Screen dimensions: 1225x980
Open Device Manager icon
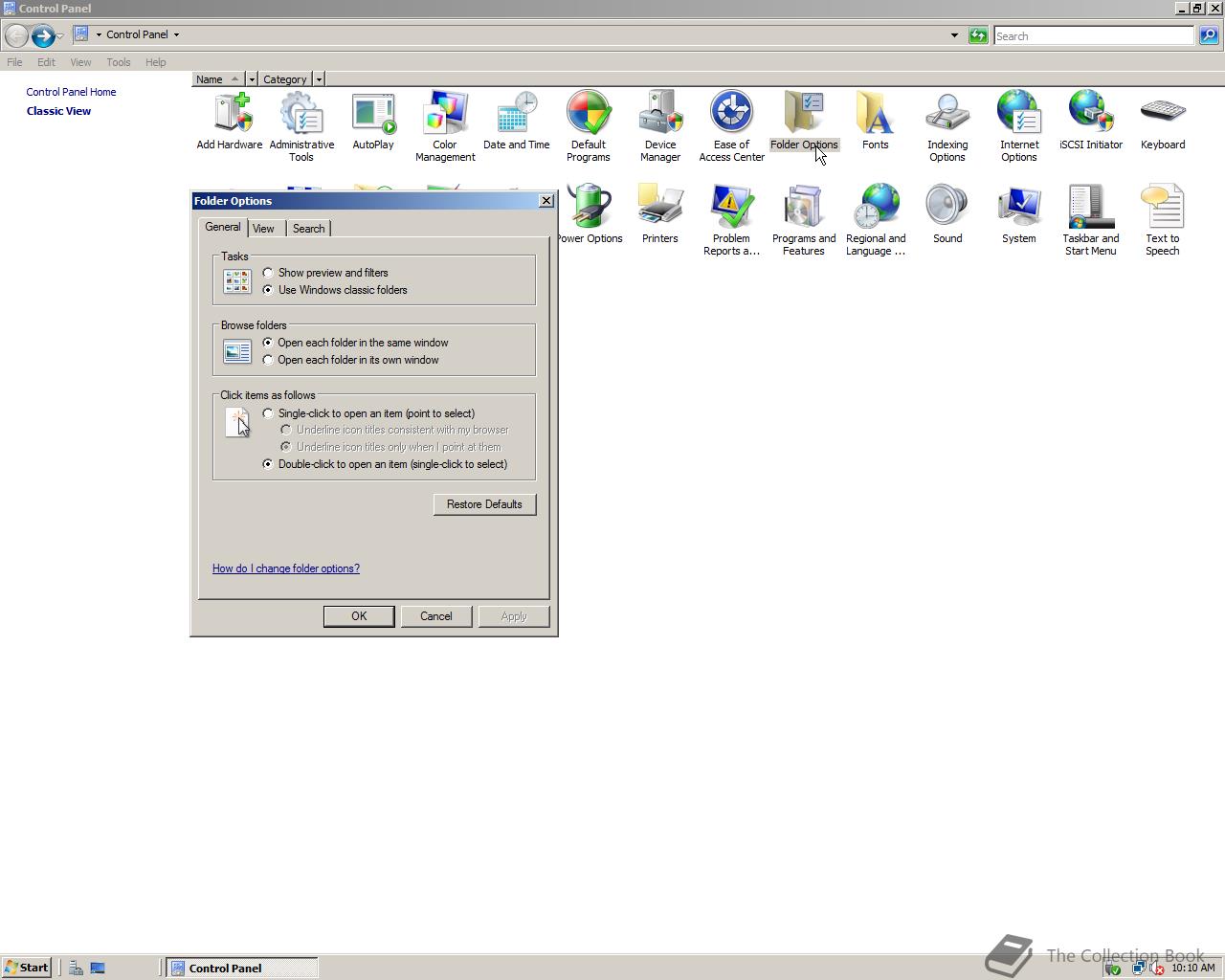coord(660,127)
